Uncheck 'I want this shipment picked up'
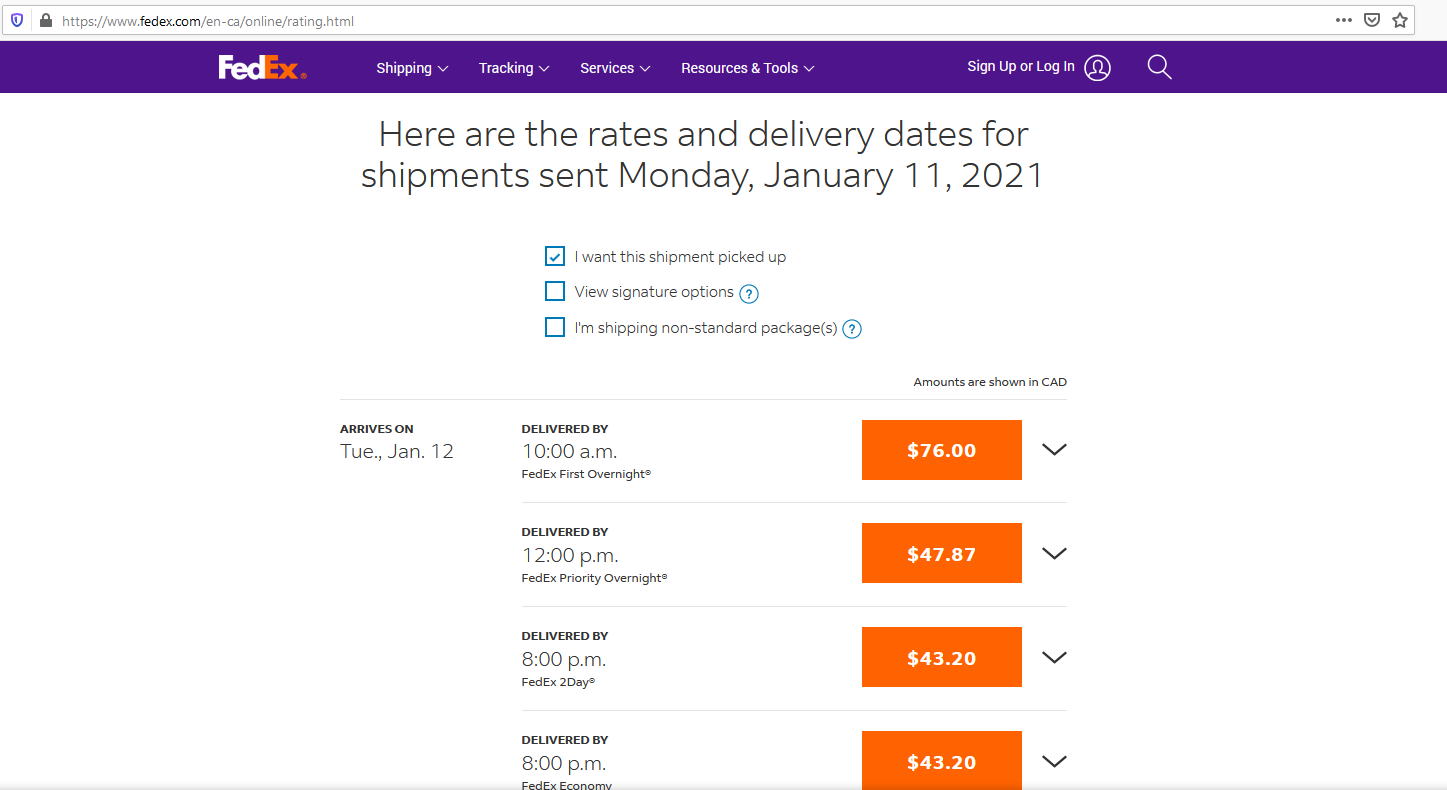 click(555, 256)
